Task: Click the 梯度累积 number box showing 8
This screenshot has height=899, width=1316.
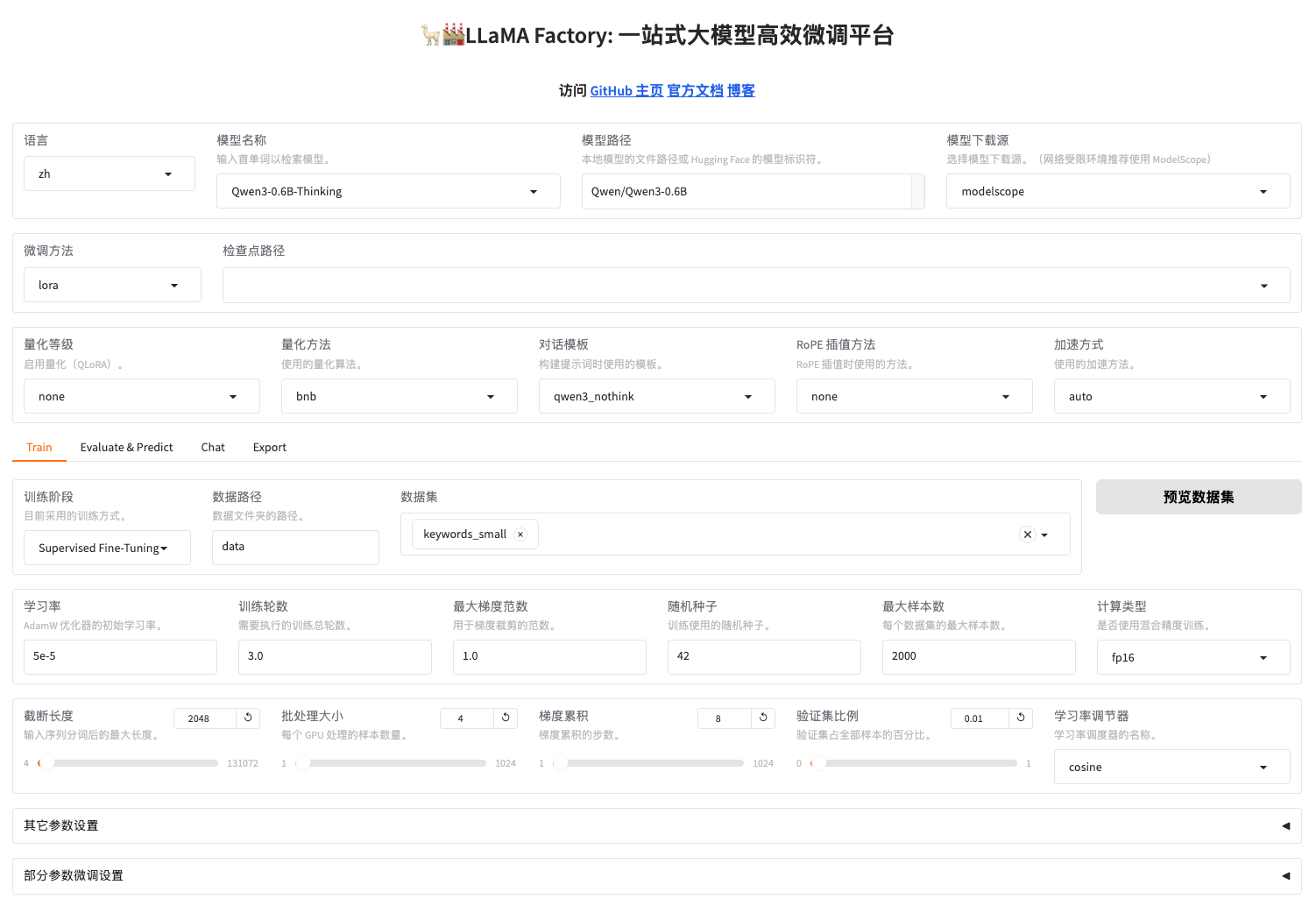Action: coord(725,718)
